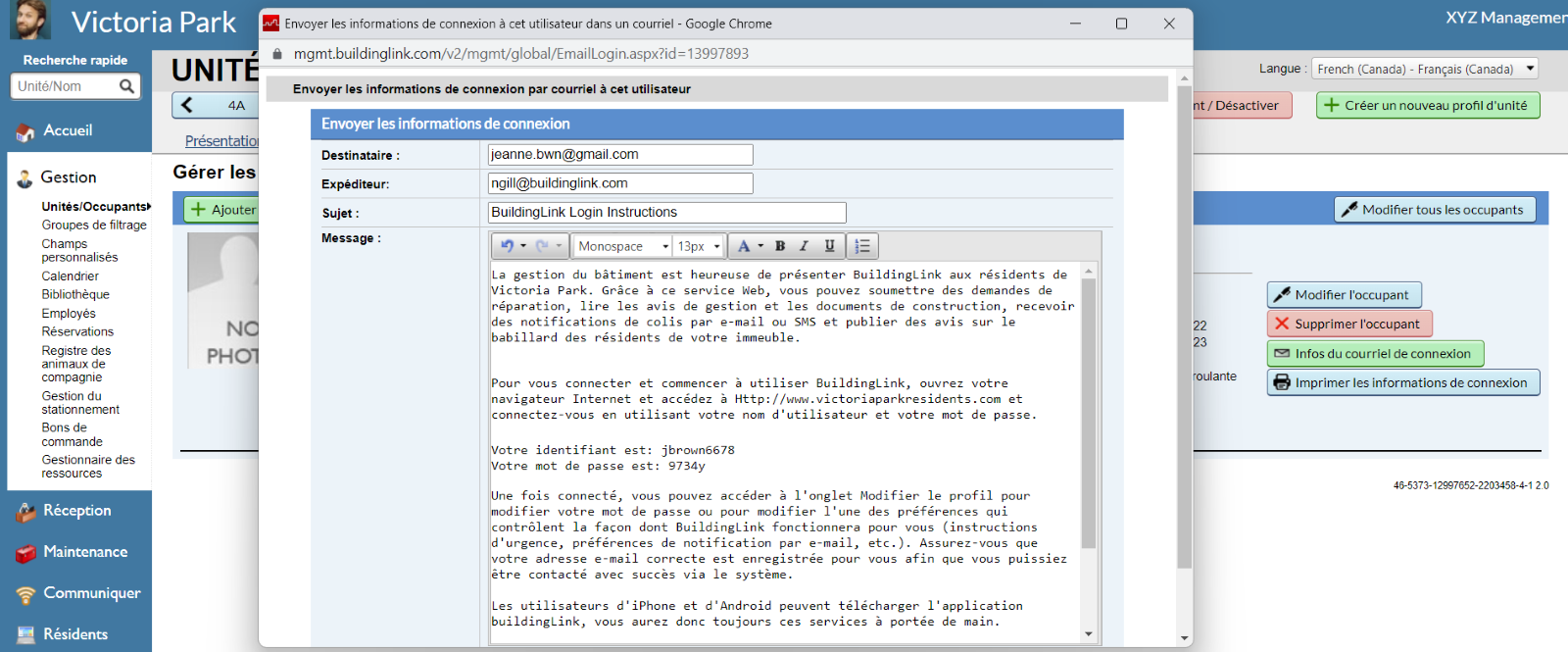Click Infos du courriel de connexion

point(1375,353)
